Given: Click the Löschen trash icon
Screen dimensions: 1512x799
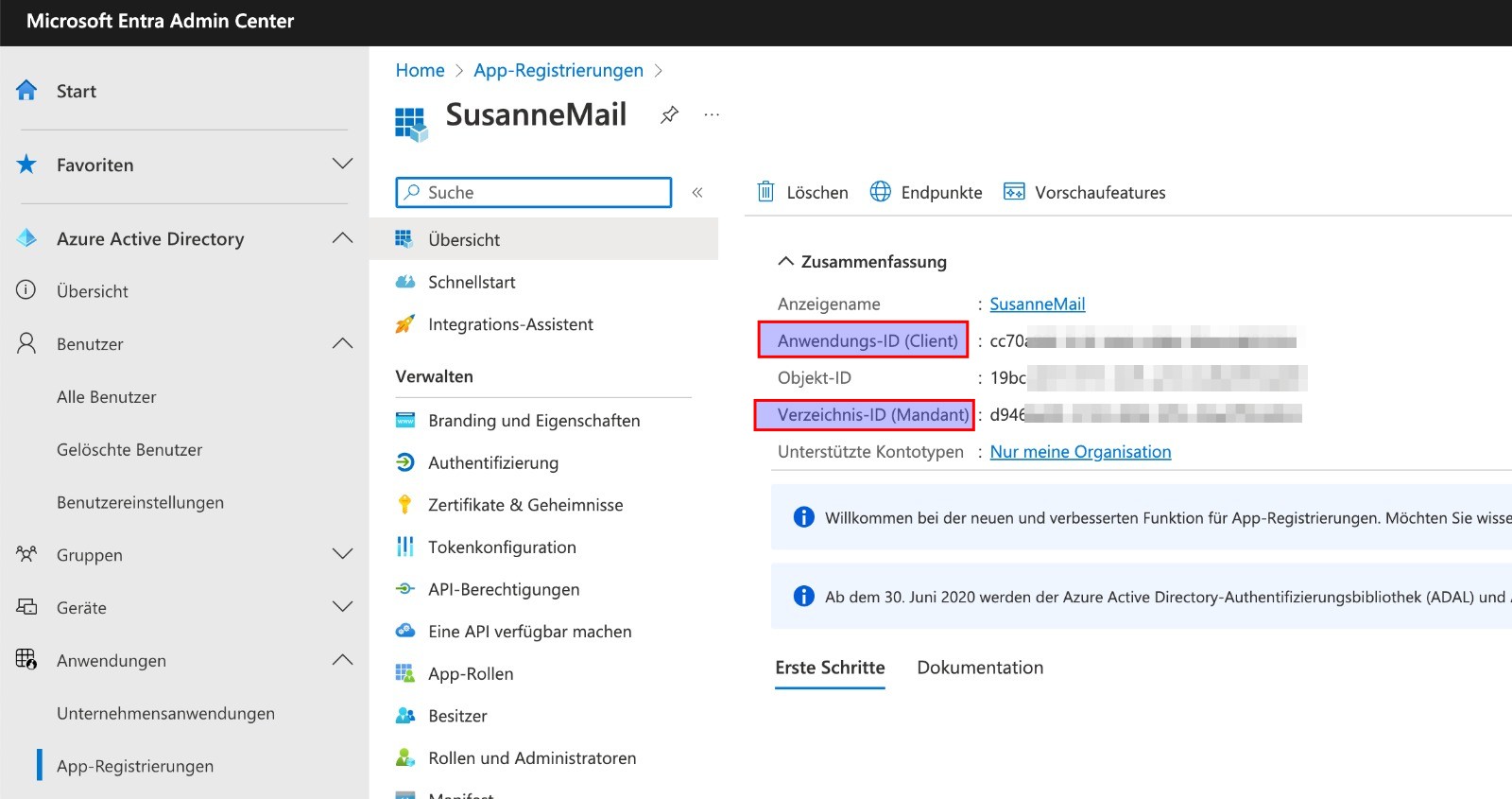Looking at the screenshot, I should [x=765, y=192].
